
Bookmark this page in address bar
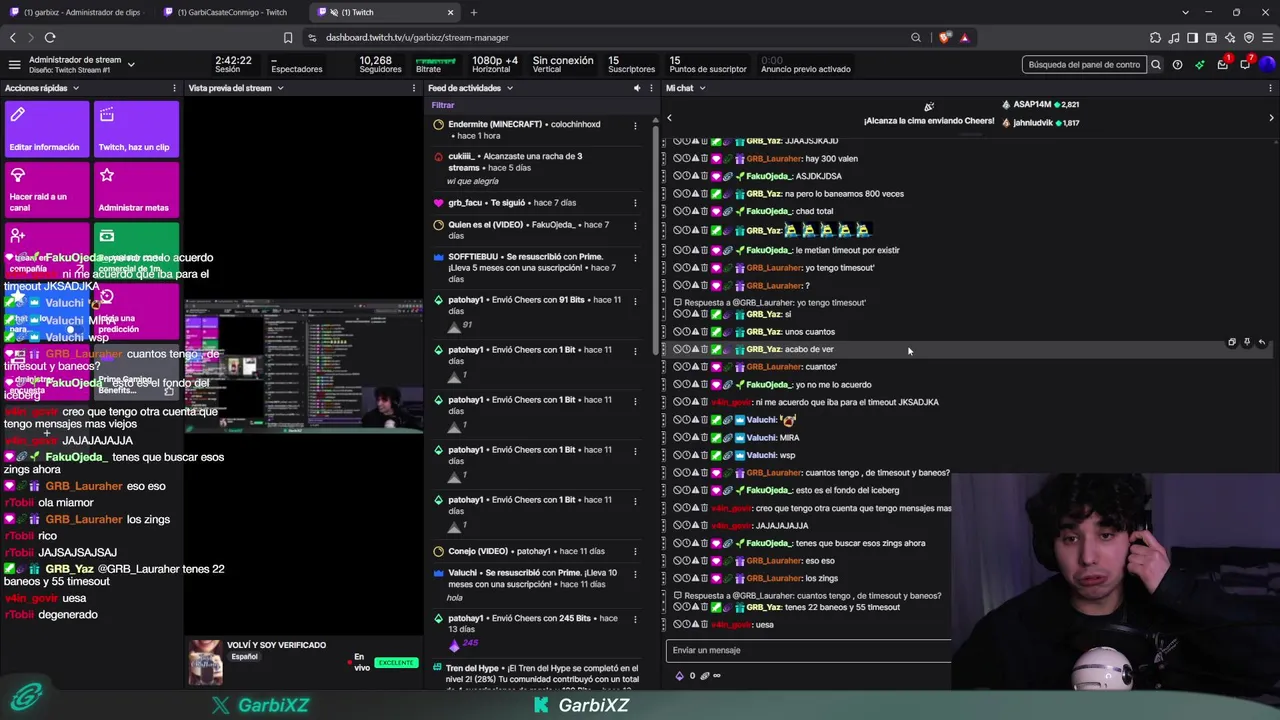[288, 38]
